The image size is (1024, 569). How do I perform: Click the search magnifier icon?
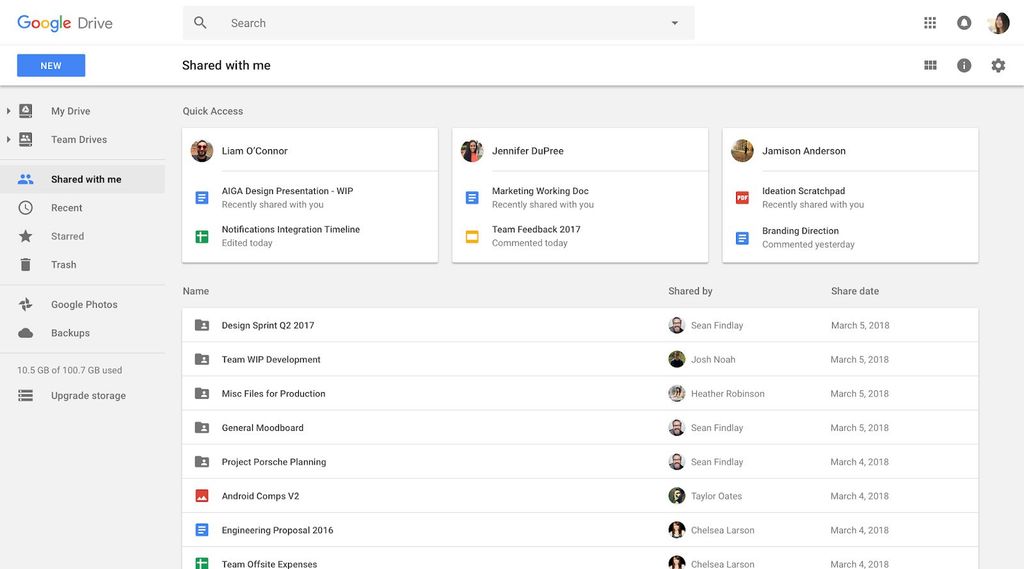click(200, 23)
